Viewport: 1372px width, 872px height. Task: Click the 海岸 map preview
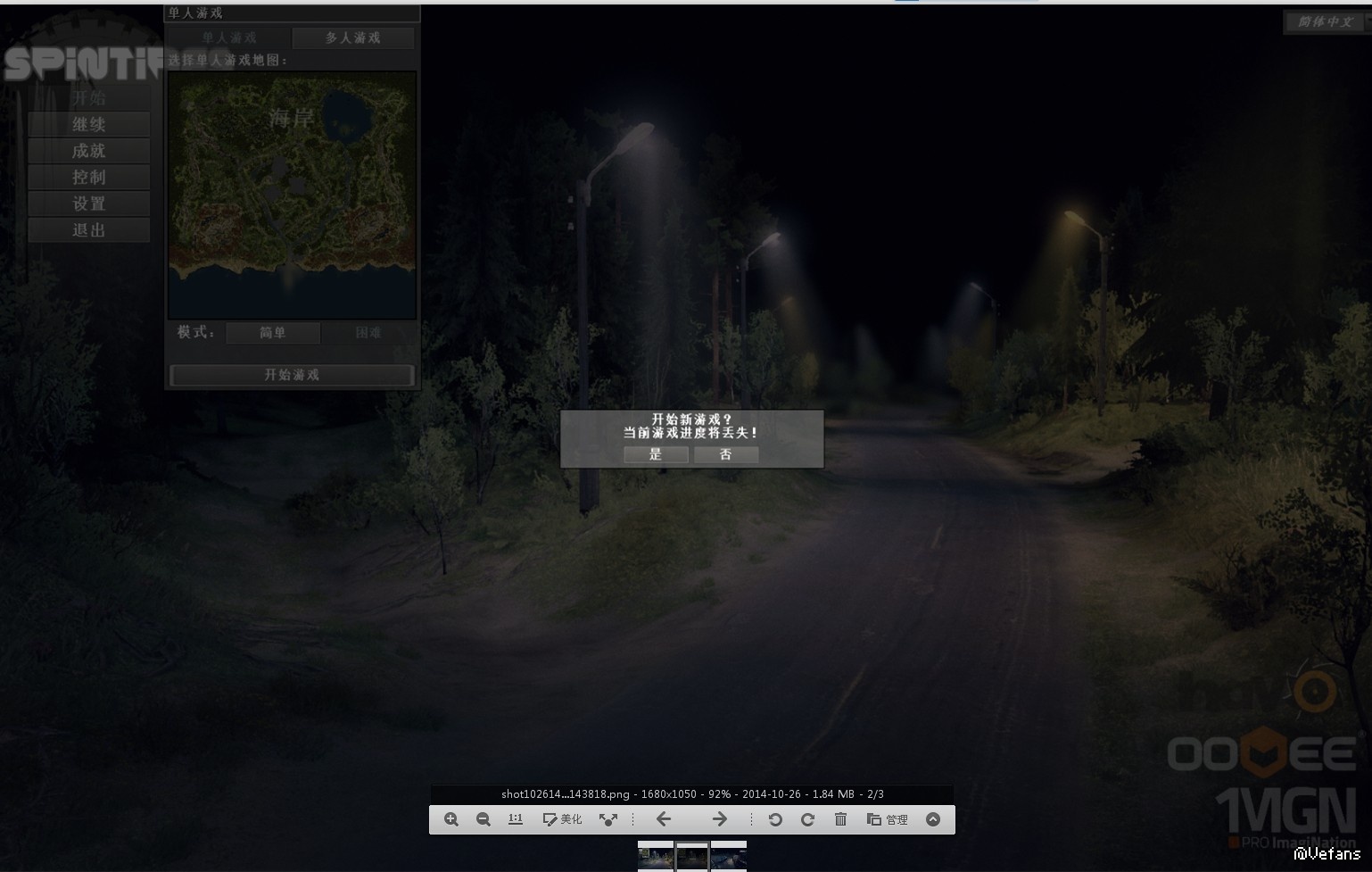coord(292,195)
